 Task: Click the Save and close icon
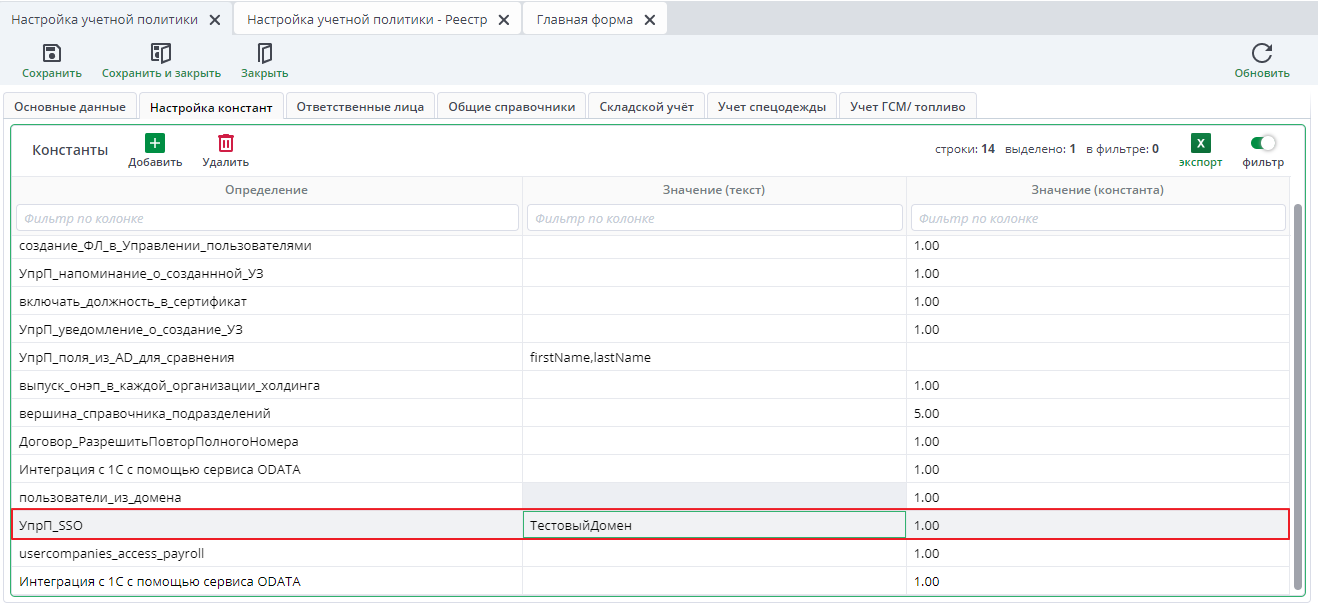point(161,53)
